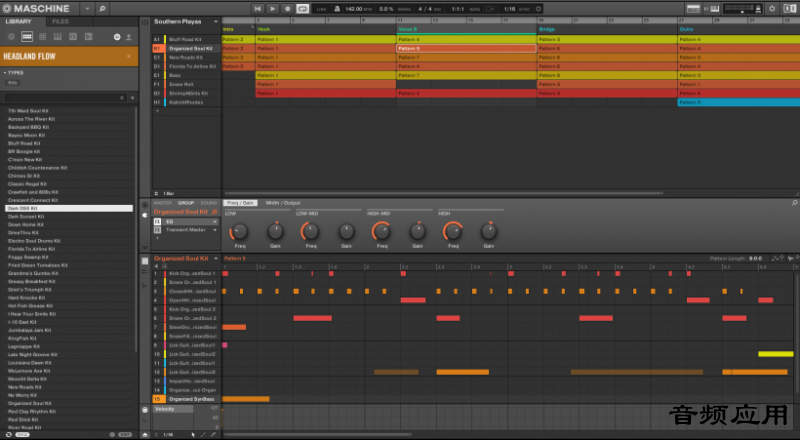The height and width of the screenshot is (440, 800).
Task: Open the Southern Playas project dropdown
Action: point(216,21)
